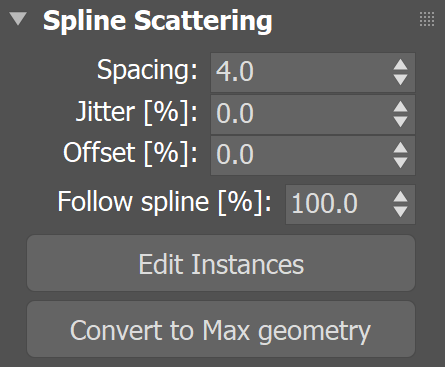Collapse the Spline Scattering rollout triangle
445x367 pixels.
click(18, 19)
